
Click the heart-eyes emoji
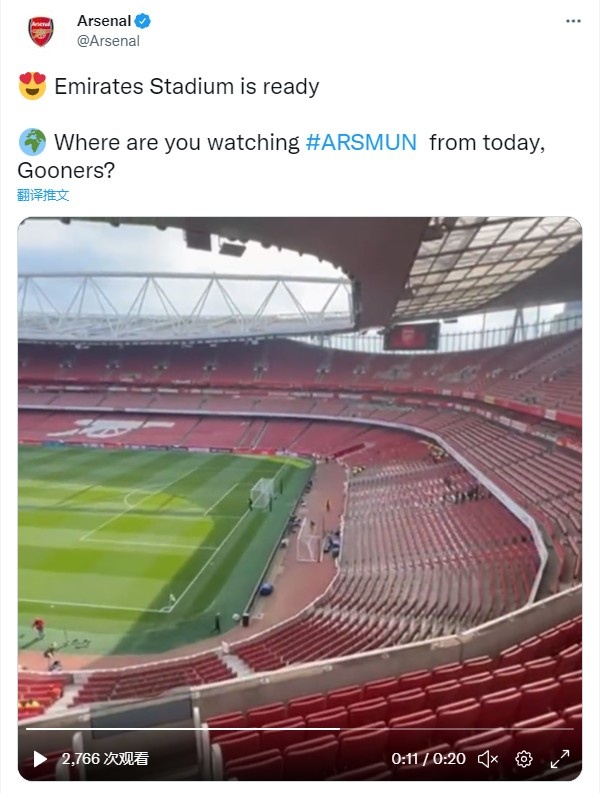32,86
